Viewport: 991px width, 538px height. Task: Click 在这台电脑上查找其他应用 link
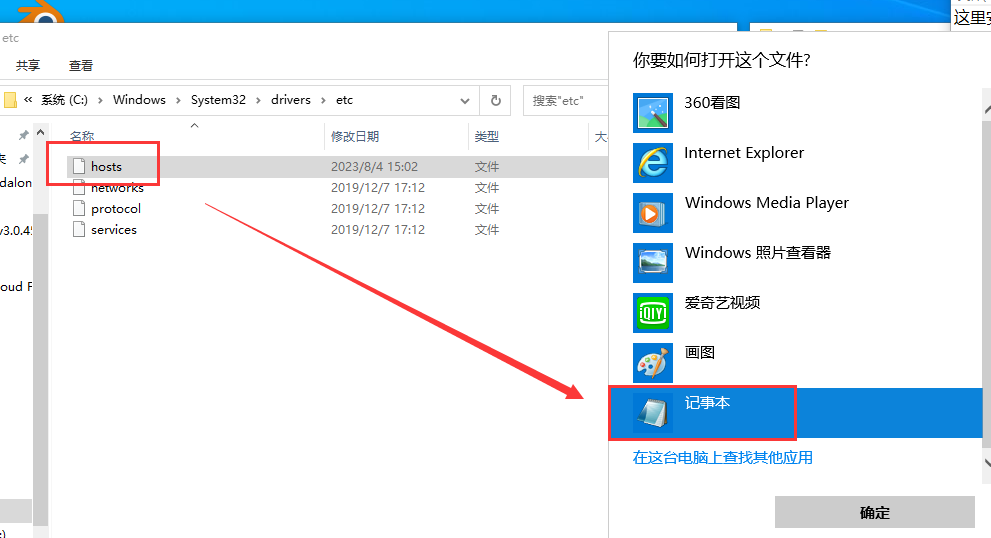(x=722, y=458)
